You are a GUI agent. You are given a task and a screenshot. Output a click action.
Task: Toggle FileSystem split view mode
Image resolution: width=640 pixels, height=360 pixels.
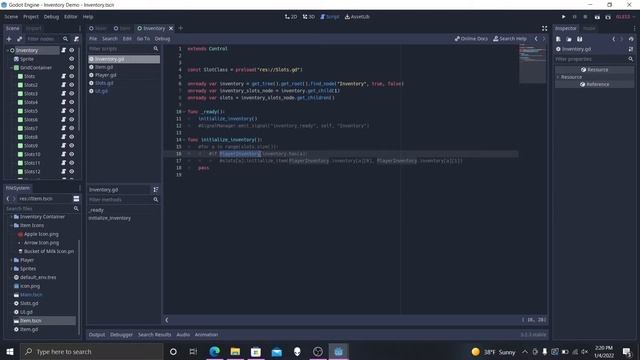76,199
